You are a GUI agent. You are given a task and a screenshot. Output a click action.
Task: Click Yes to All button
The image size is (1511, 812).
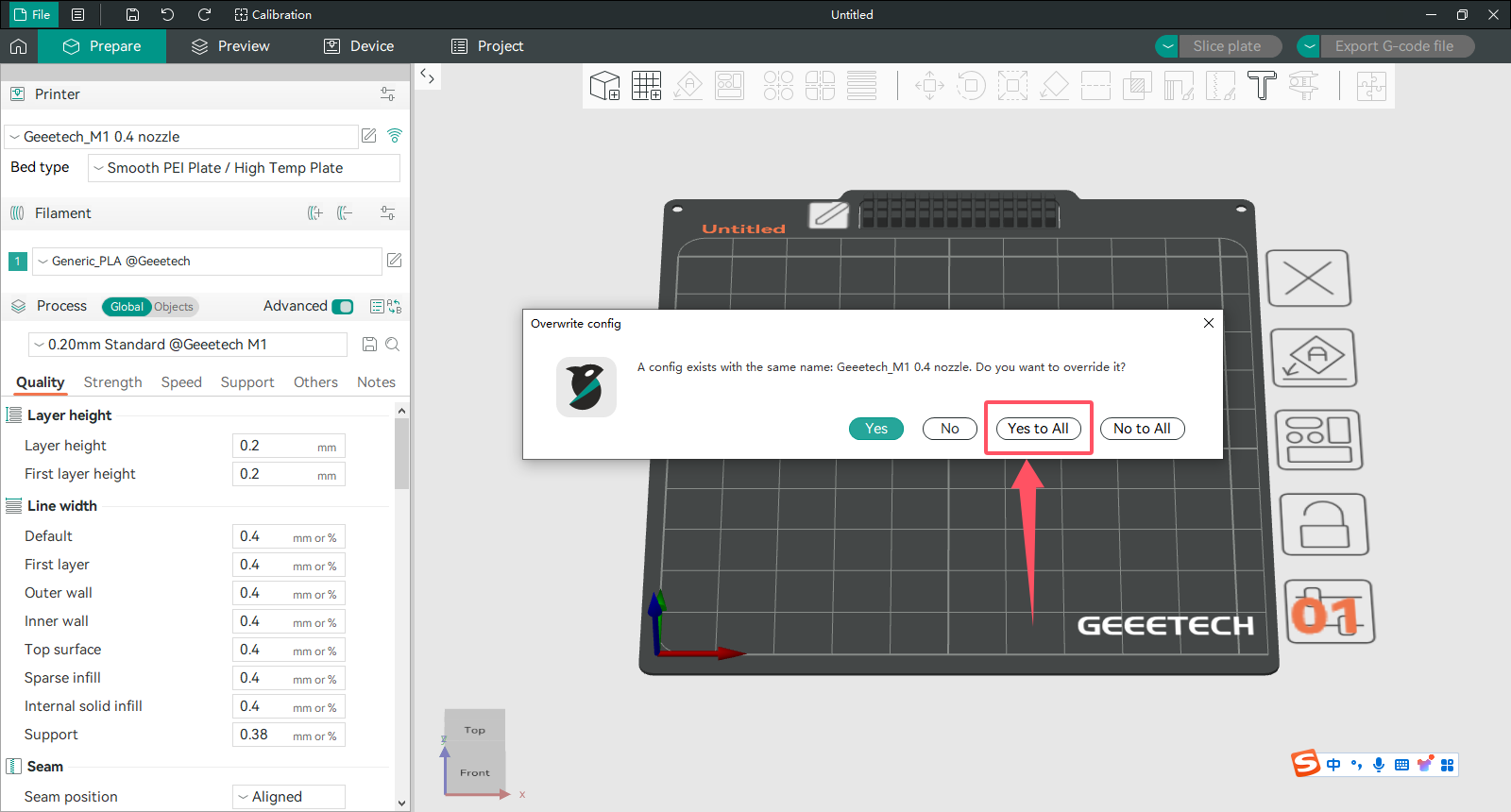click(1039, 429)
